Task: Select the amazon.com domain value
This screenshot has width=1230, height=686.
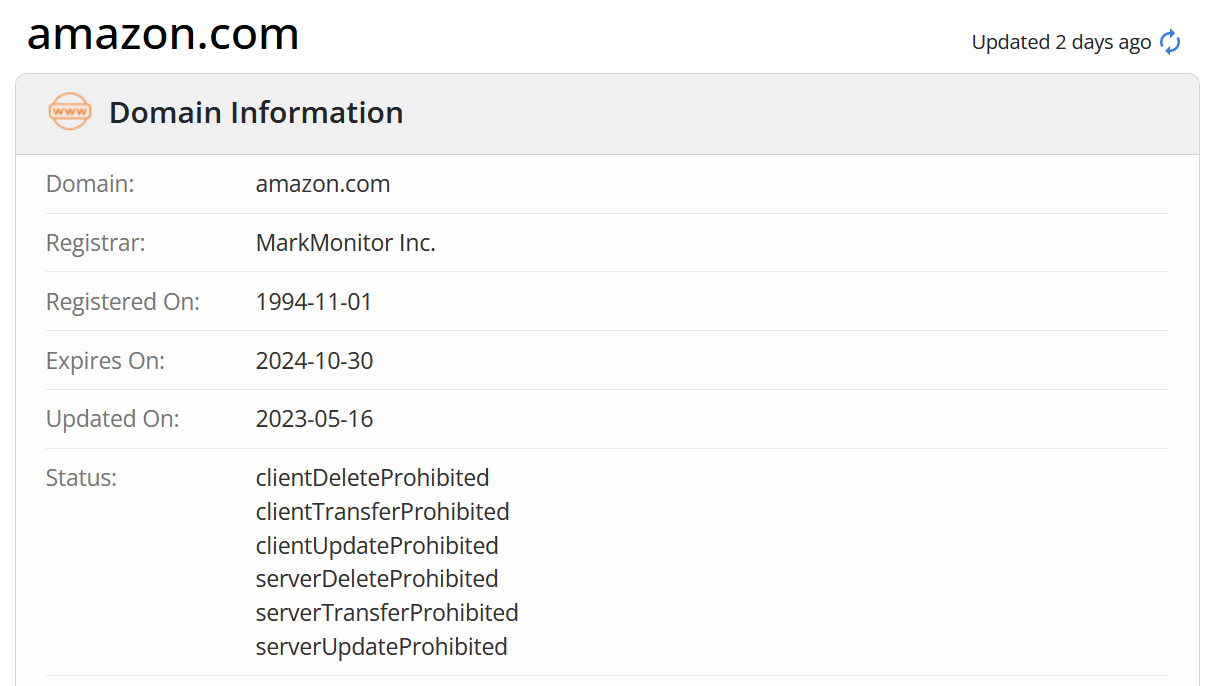Action: (x=323, y=184)
